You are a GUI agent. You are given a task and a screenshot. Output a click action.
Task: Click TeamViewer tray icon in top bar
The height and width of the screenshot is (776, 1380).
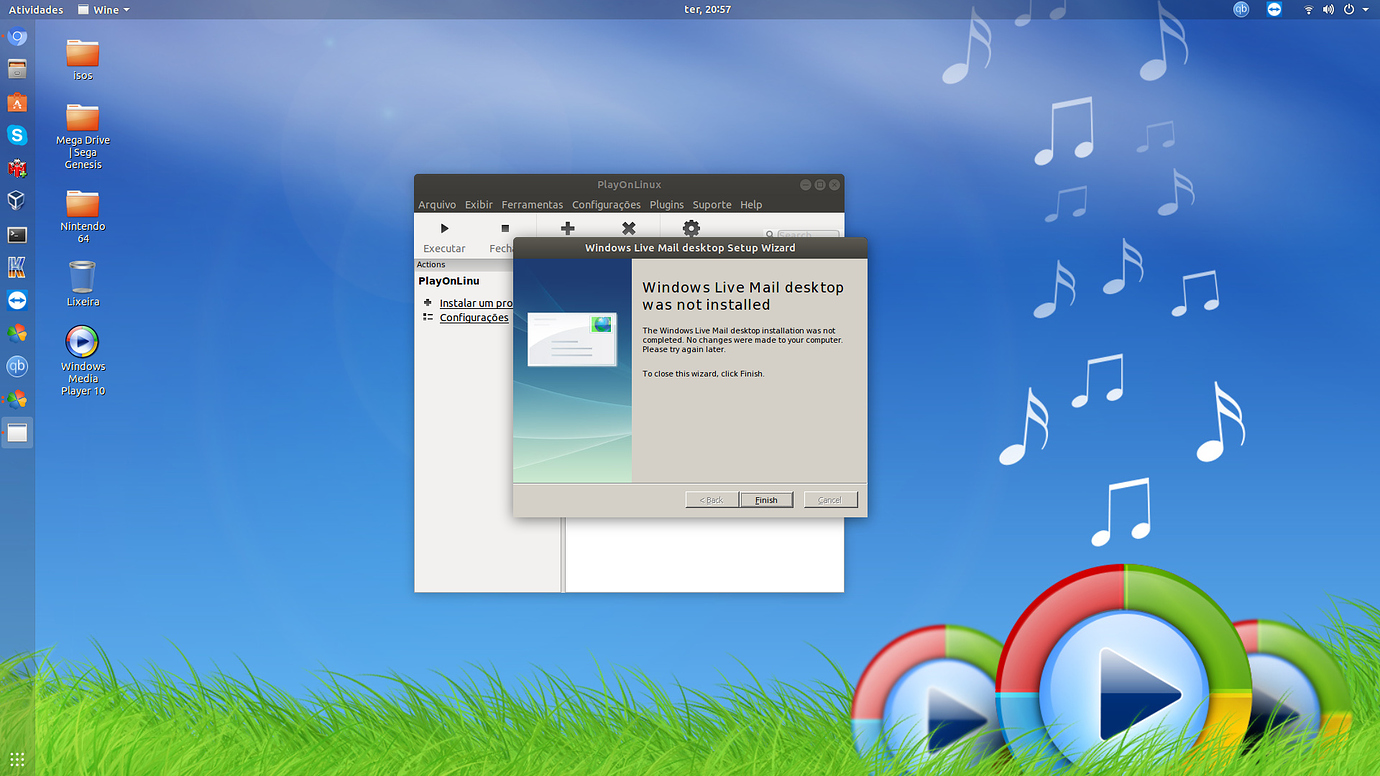tap(1274, 9)
